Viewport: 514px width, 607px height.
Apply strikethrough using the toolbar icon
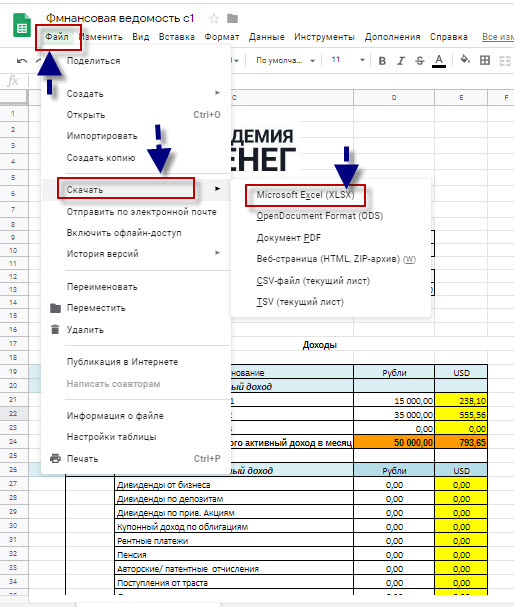click(x=420, y=61)
